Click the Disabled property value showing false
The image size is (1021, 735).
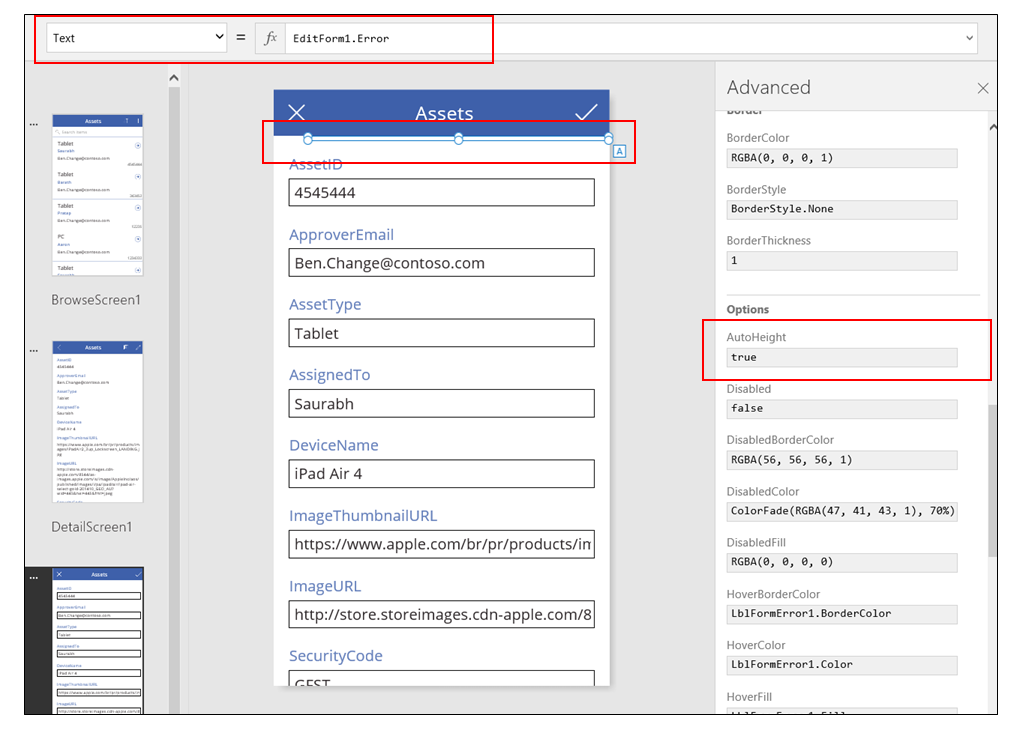841,409
